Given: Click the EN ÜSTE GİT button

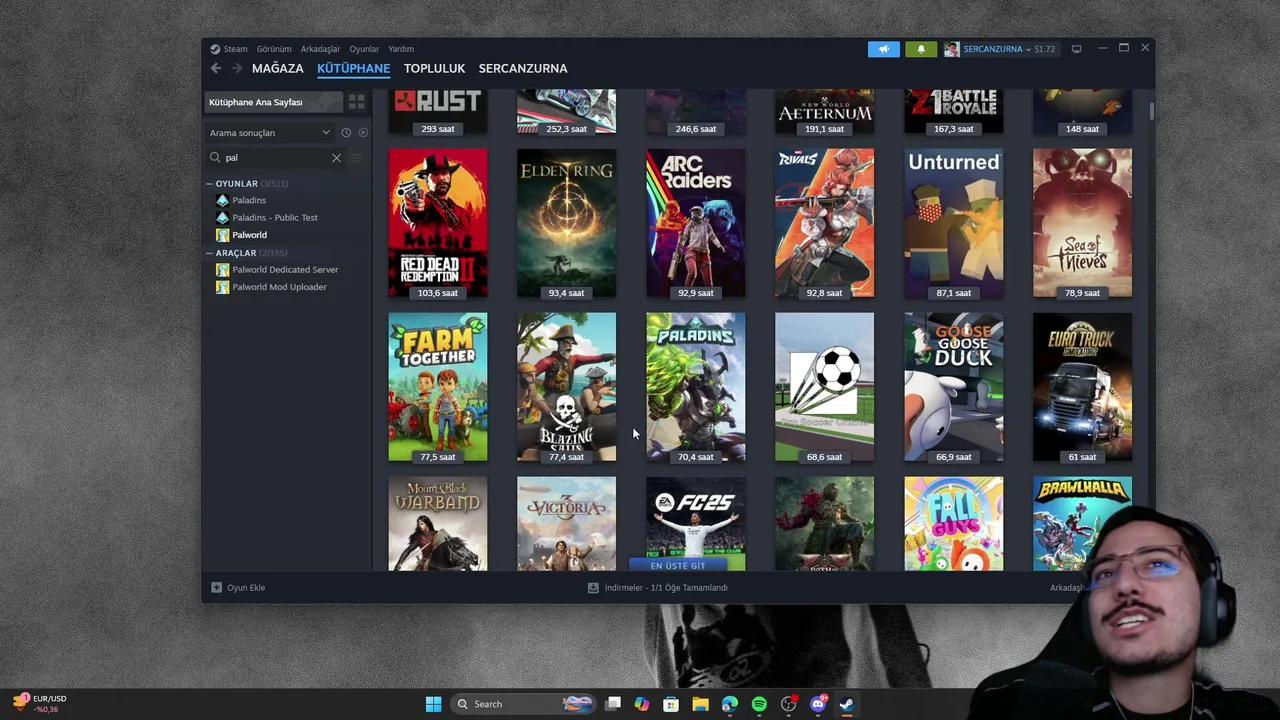Looking at the screenshot, I should (x=678, y=566).
